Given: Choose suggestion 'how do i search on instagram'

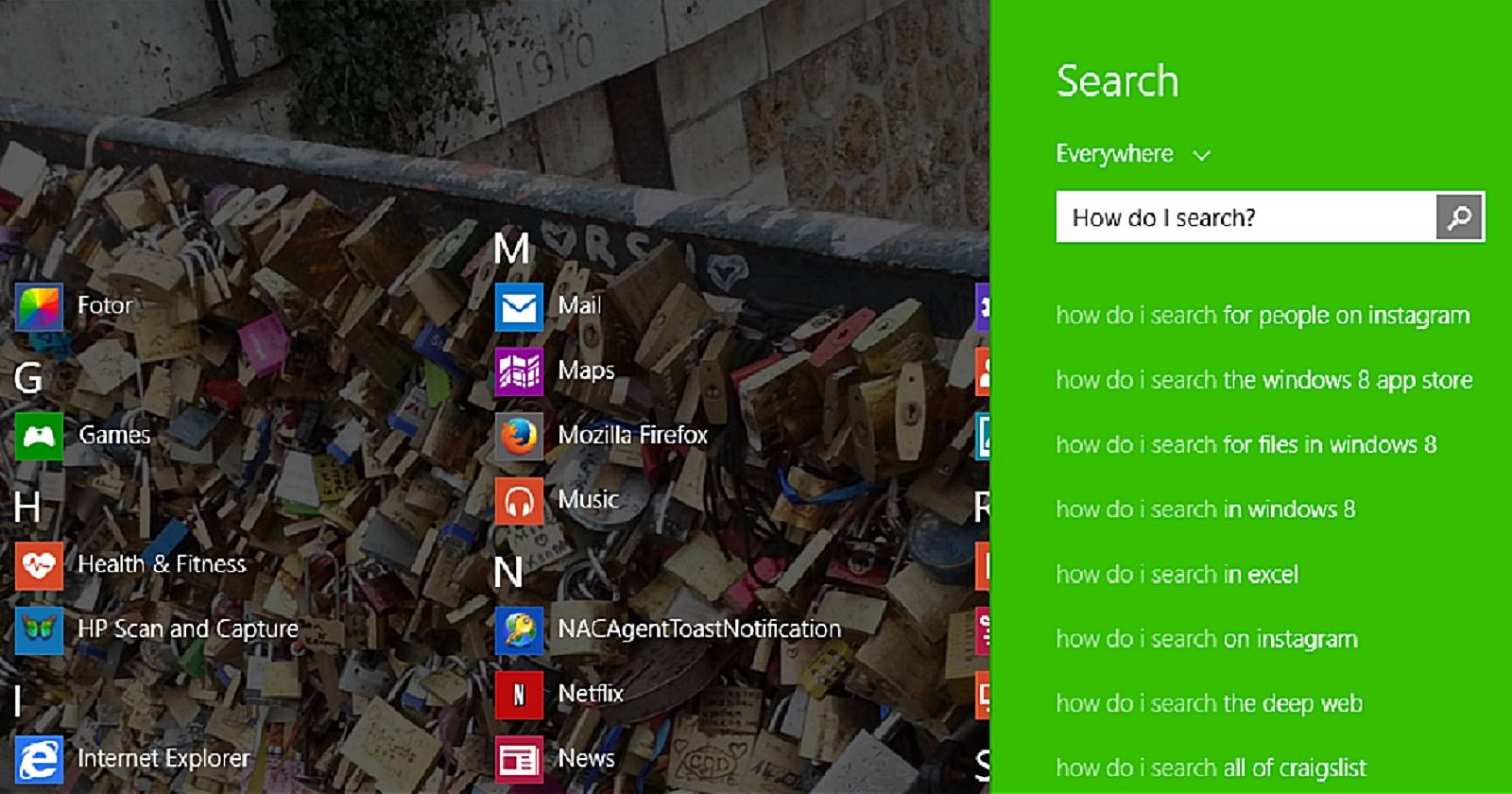Looking at the screenshot, I should (1207, 639).
